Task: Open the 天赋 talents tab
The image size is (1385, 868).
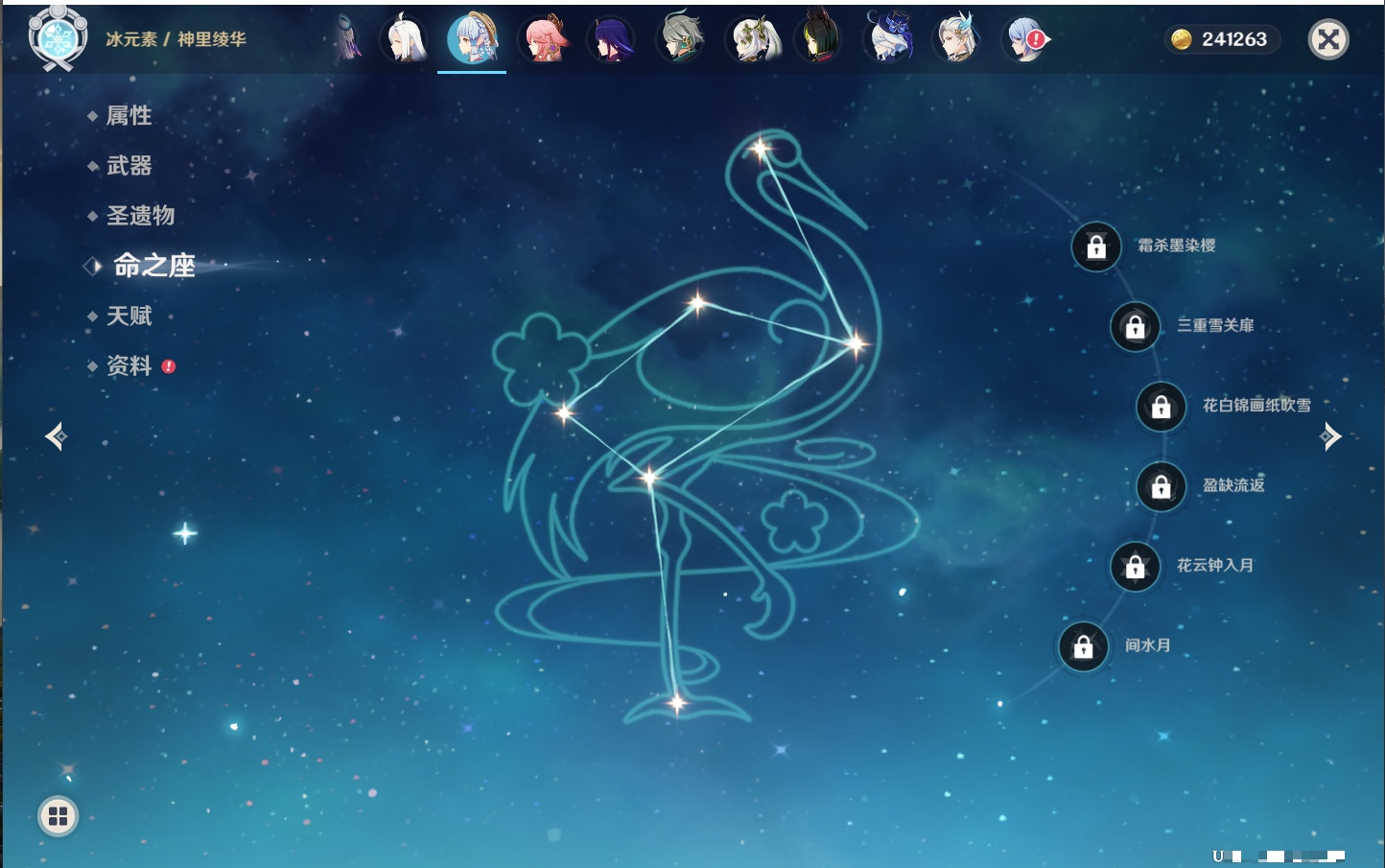Action: 129,317
